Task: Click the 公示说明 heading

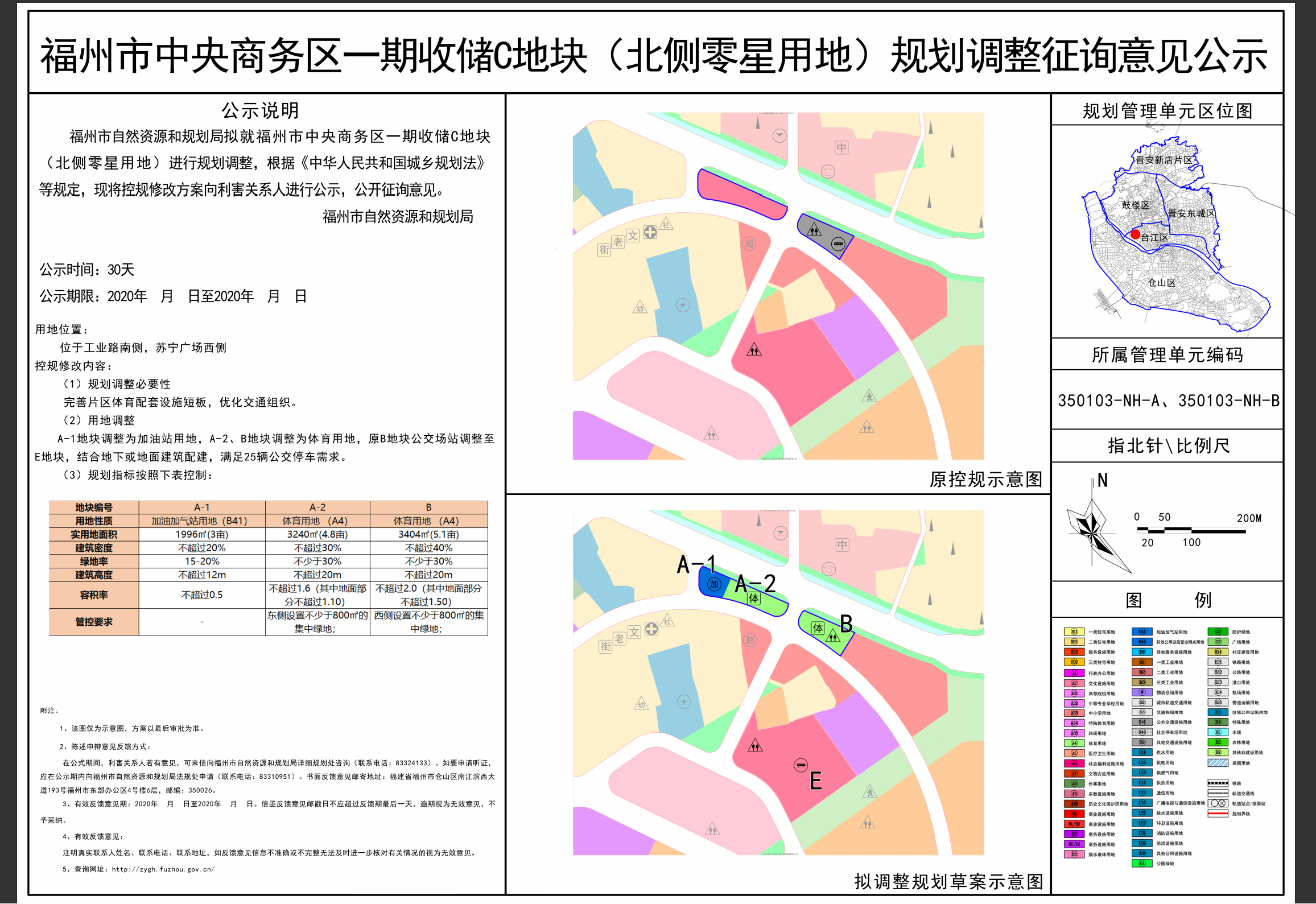Action: tap(260, 110)
